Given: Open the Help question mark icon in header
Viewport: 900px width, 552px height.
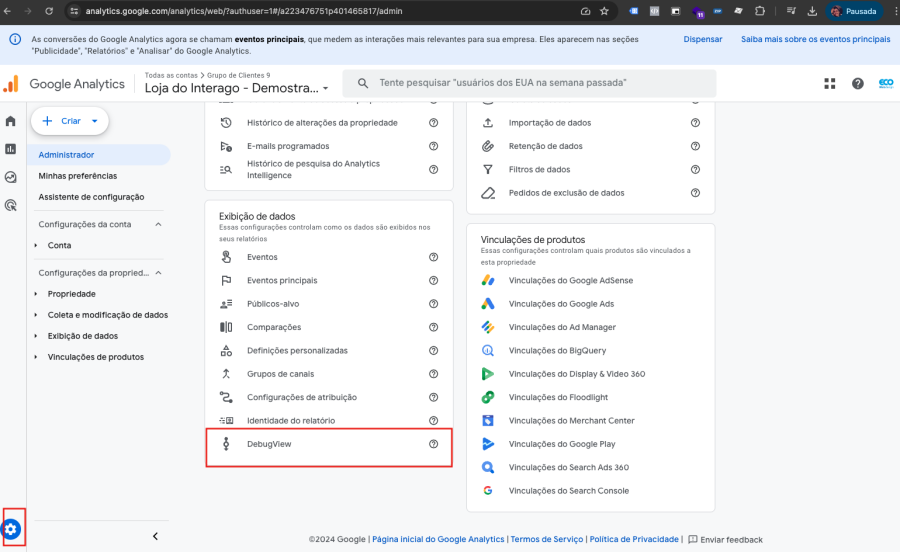Looking at the screenshot, I should (x=858, y=84).
